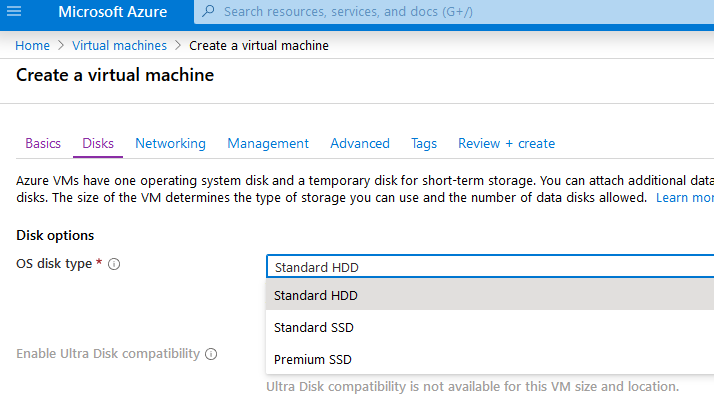Image resolution: width=714 pixels, height=400 pixels.
Task: Switch to the Management tab
Action: tap(268, 143)
